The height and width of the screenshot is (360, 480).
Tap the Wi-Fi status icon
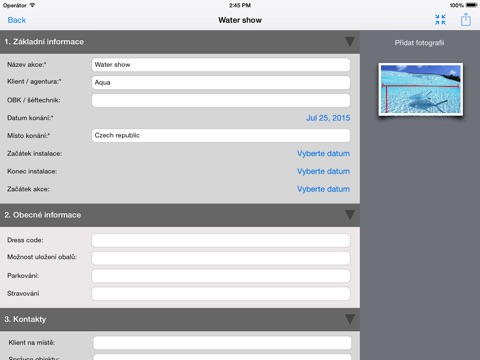[32, 5]
